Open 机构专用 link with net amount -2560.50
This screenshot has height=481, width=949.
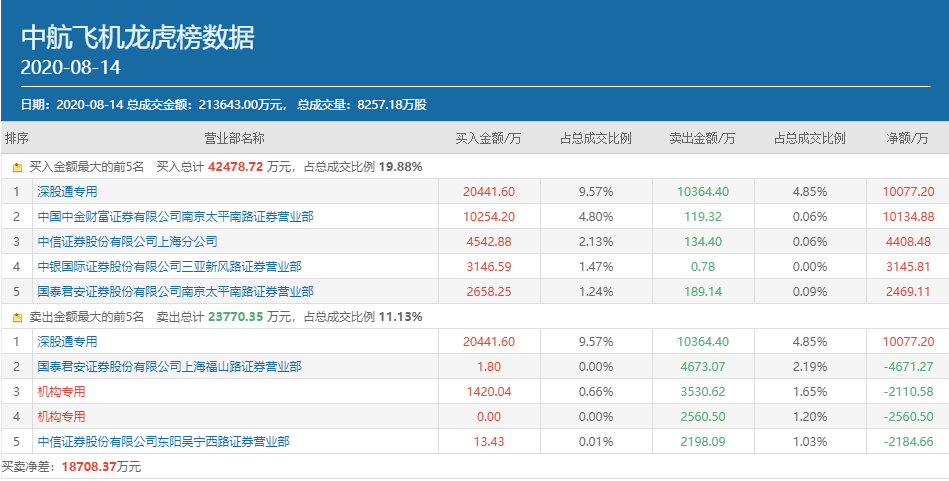61,417
